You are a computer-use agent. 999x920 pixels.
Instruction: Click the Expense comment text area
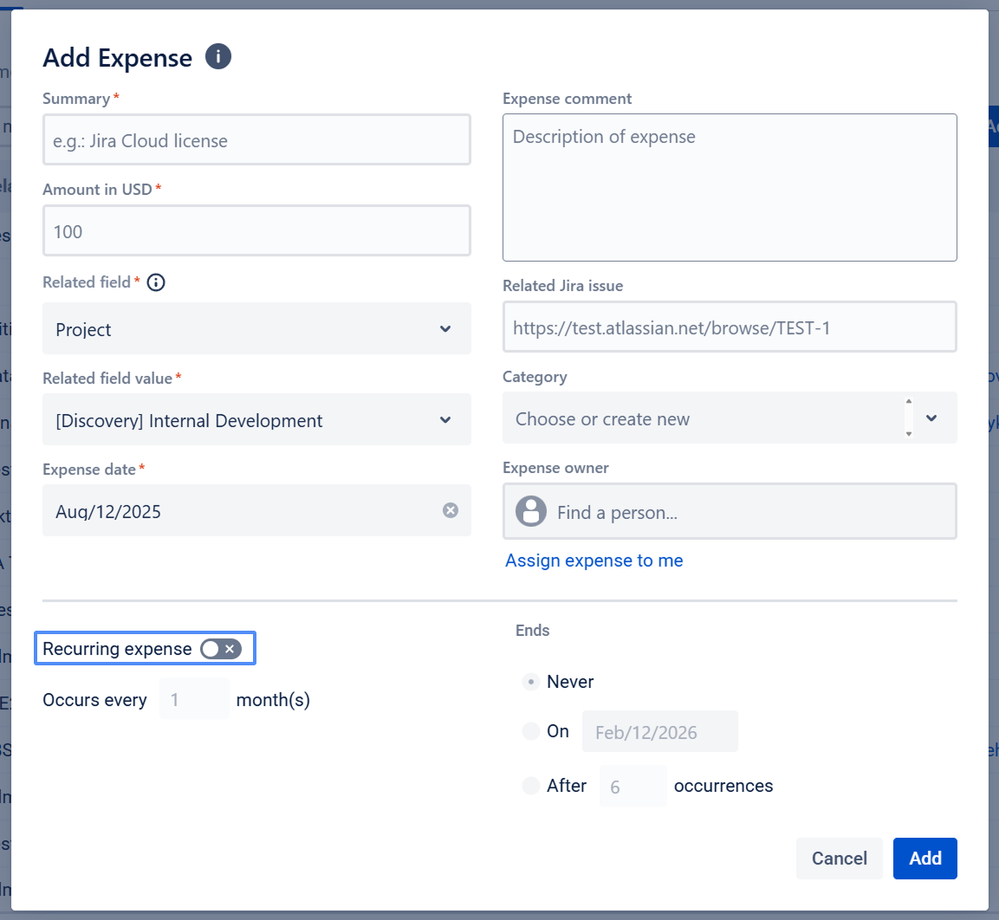point(729,187)
